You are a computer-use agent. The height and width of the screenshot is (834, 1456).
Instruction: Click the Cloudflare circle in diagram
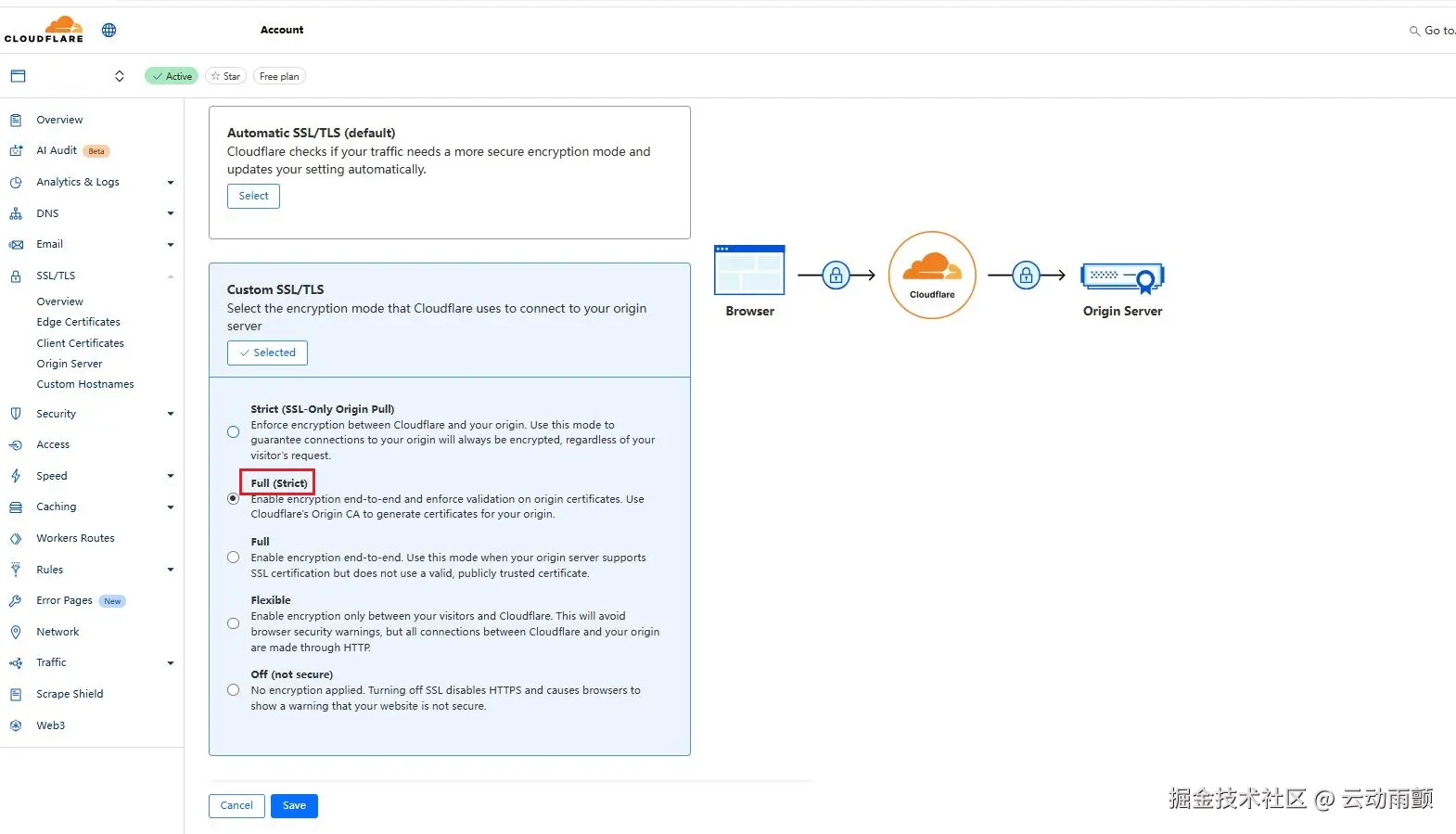(932, 276)
